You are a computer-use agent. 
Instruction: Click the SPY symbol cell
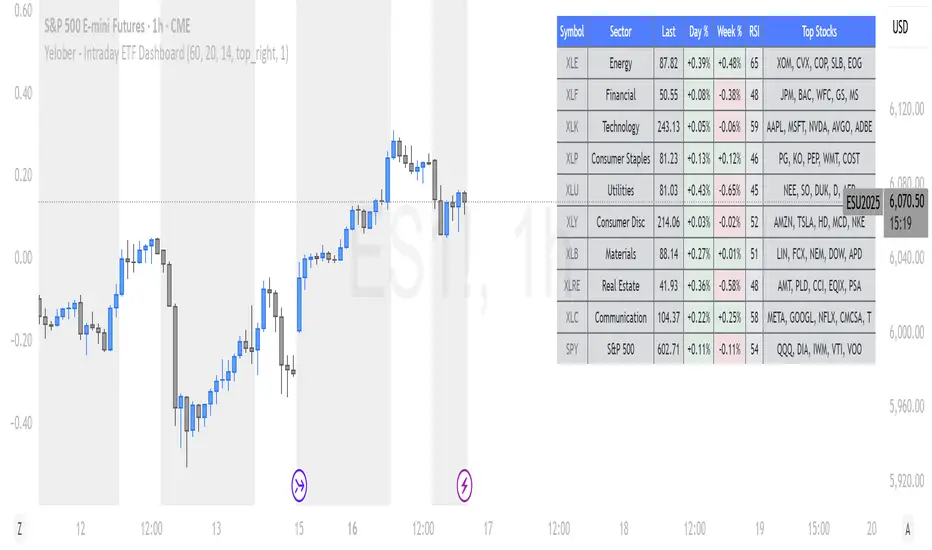[x=572, y=350]
